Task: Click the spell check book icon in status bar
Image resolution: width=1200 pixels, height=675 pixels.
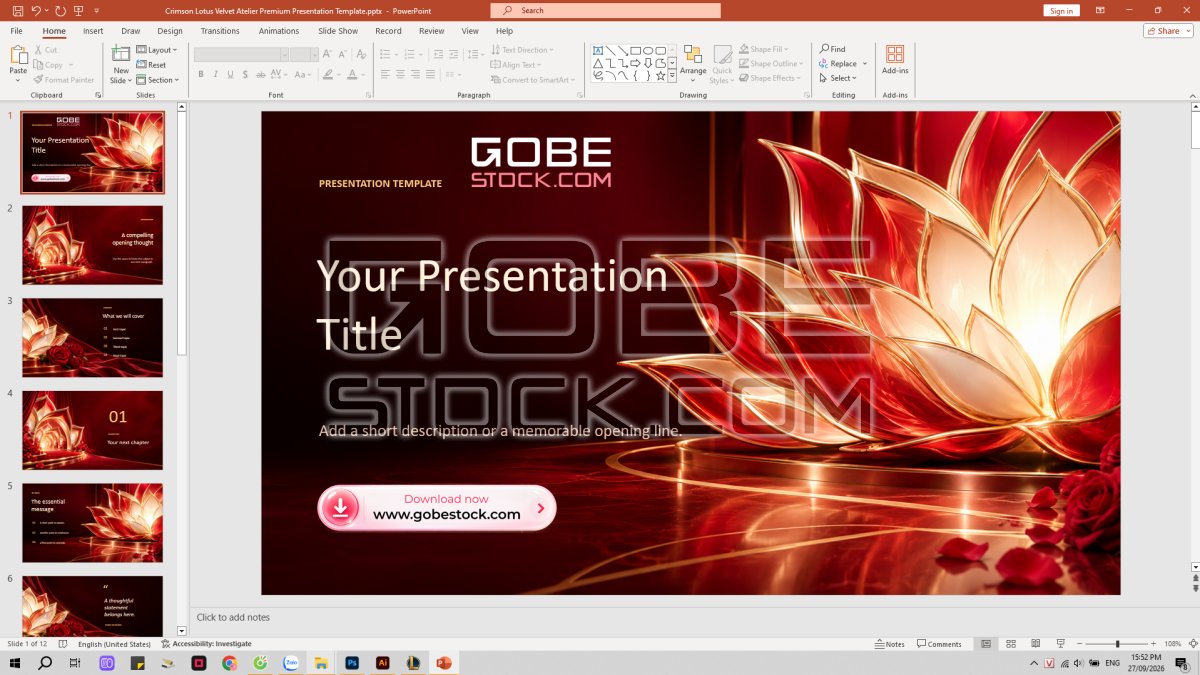Action: coord(62,644)
